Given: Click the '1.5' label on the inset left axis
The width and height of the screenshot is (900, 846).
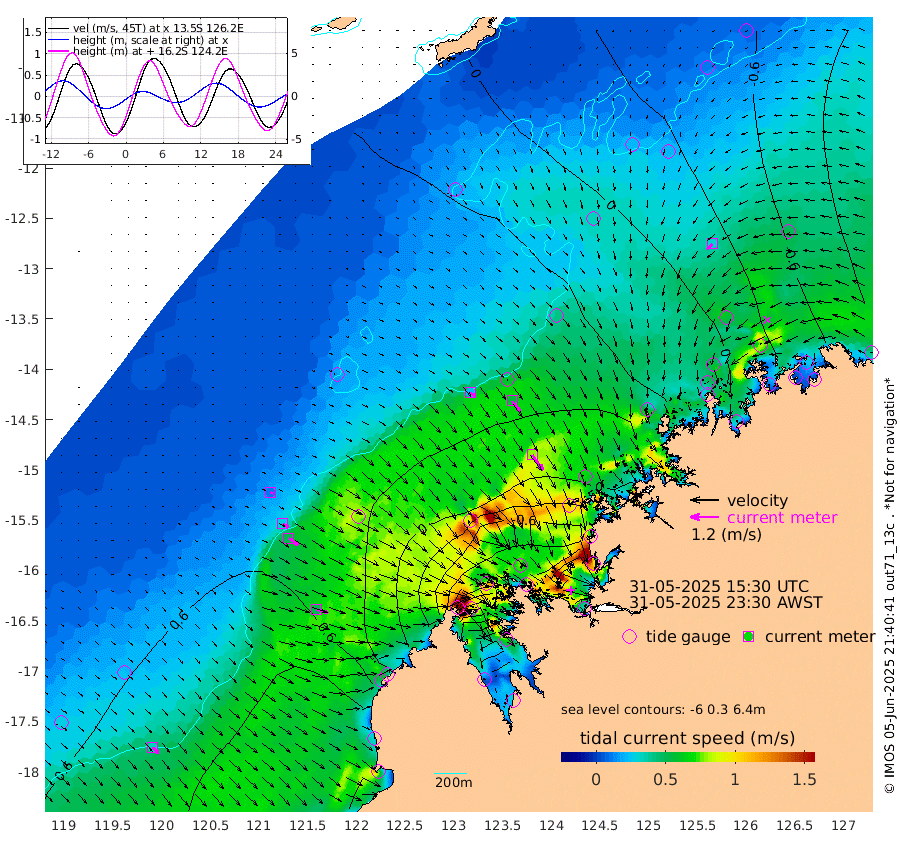Looking at the screenshot, I should tap(33, 32).
